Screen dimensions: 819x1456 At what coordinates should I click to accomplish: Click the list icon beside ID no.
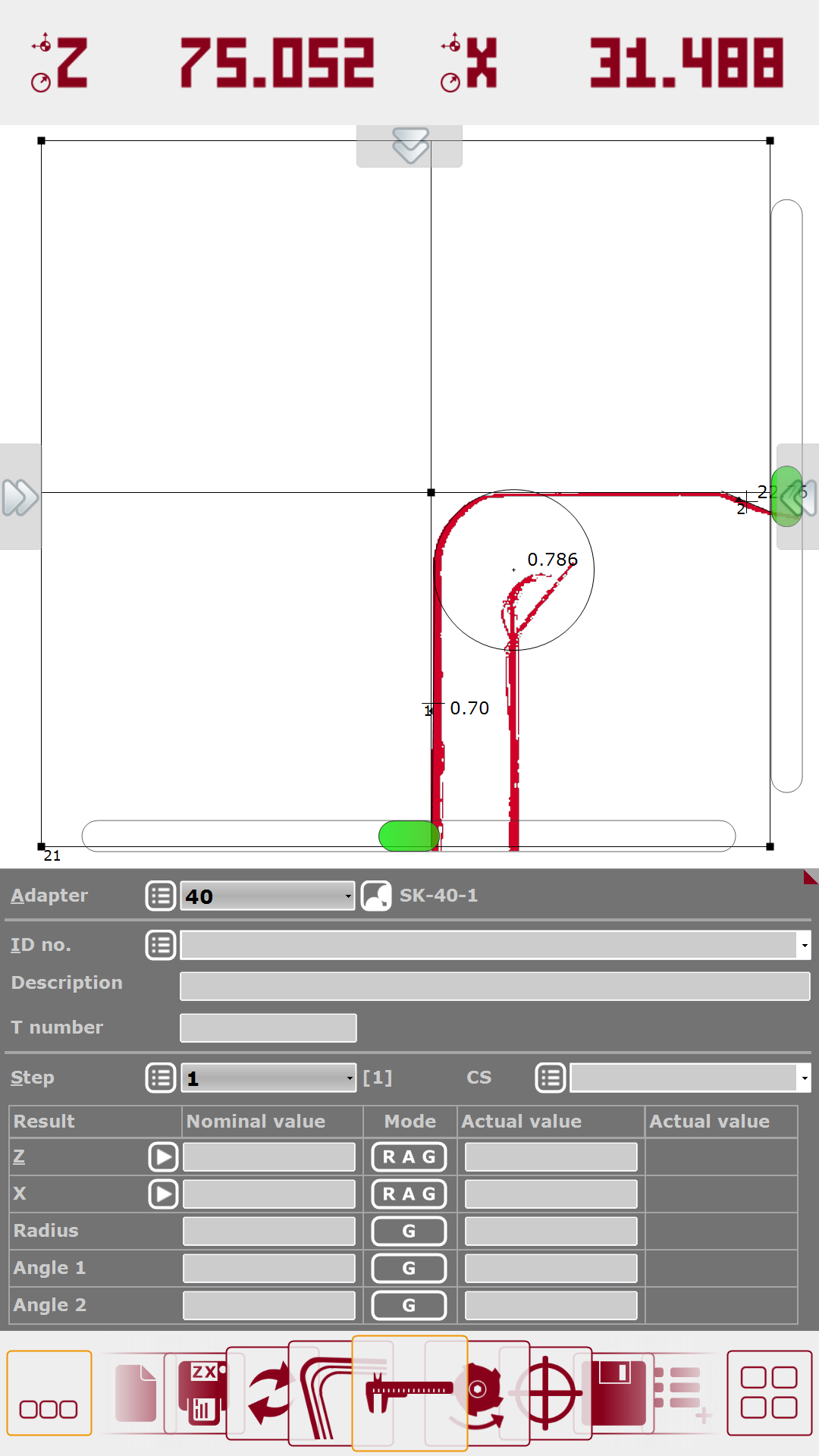[x=161, y=945]
